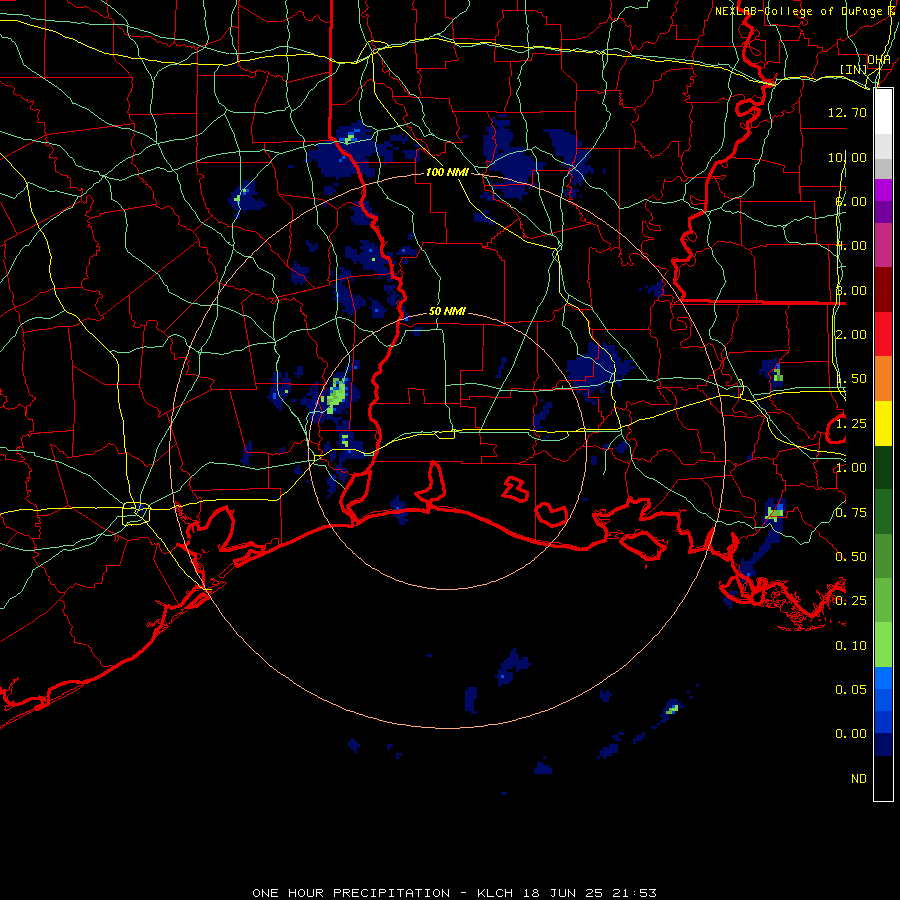The image size is (900, 900).
Task: Click the 1.25 scale label
Action: (x=851, y=424)
